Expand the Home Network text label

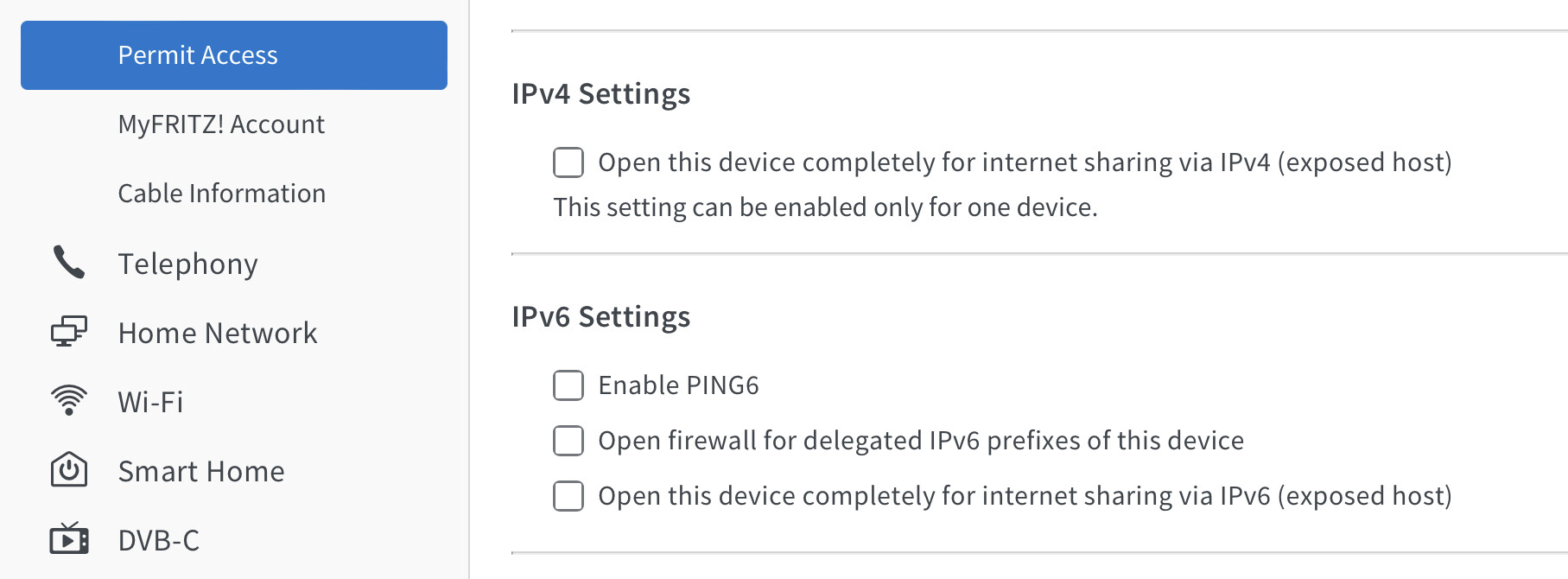pyautogui.click(x=218, y=333)
